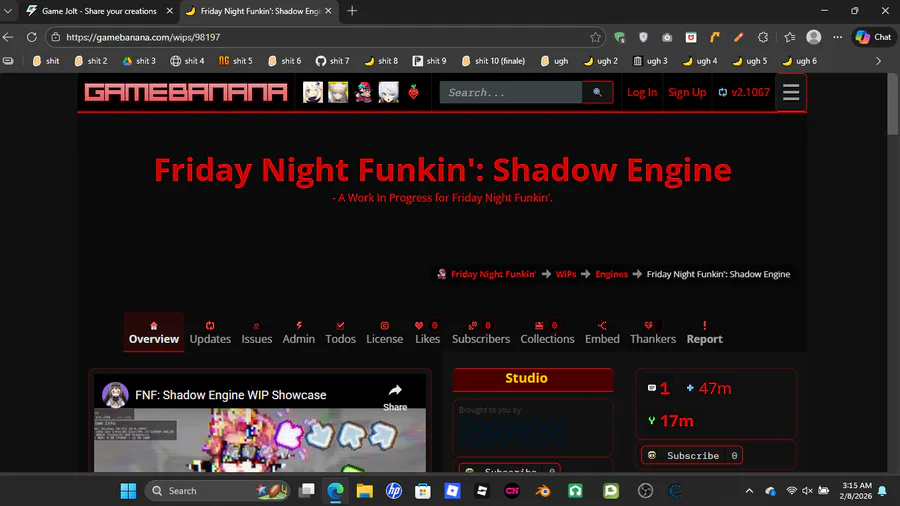Open the video channel avatar
The image size is (900, 506).
[x=115, y=395]
